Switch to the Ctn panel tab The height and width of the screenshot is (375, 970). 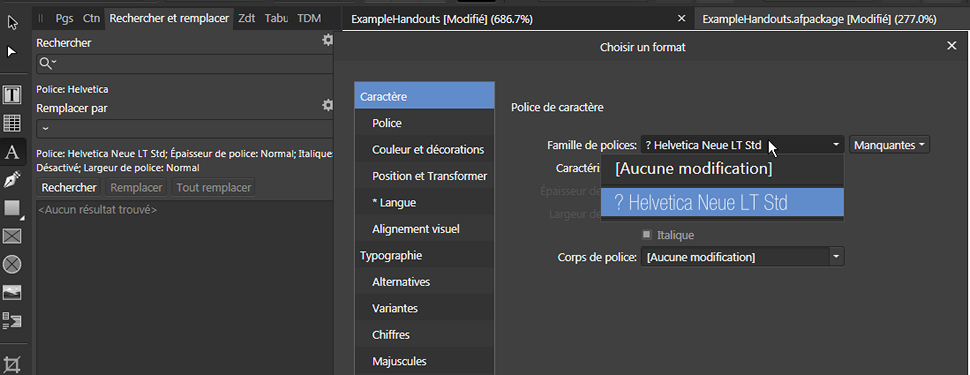pyautogui.click(x=92, y=19)
